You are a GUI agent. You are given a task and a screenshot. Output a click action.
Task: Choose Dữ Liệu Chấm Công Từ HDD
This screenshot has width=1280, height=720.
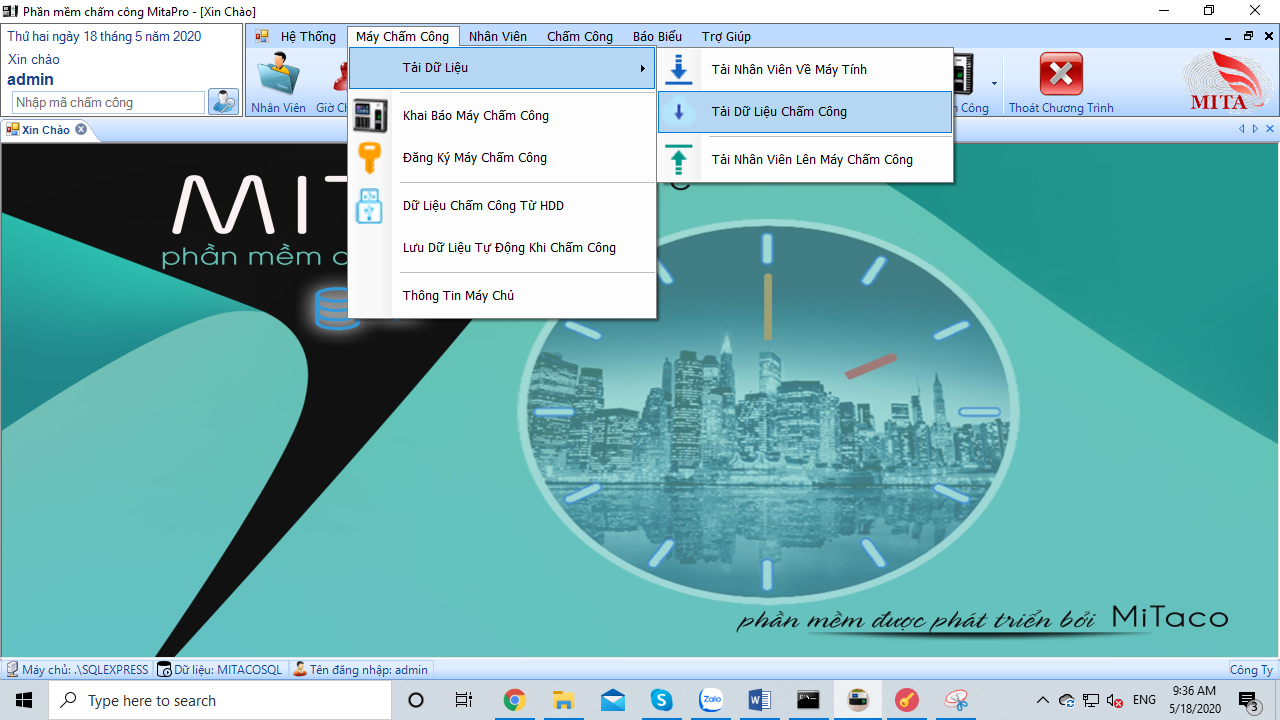pos(503,206)
